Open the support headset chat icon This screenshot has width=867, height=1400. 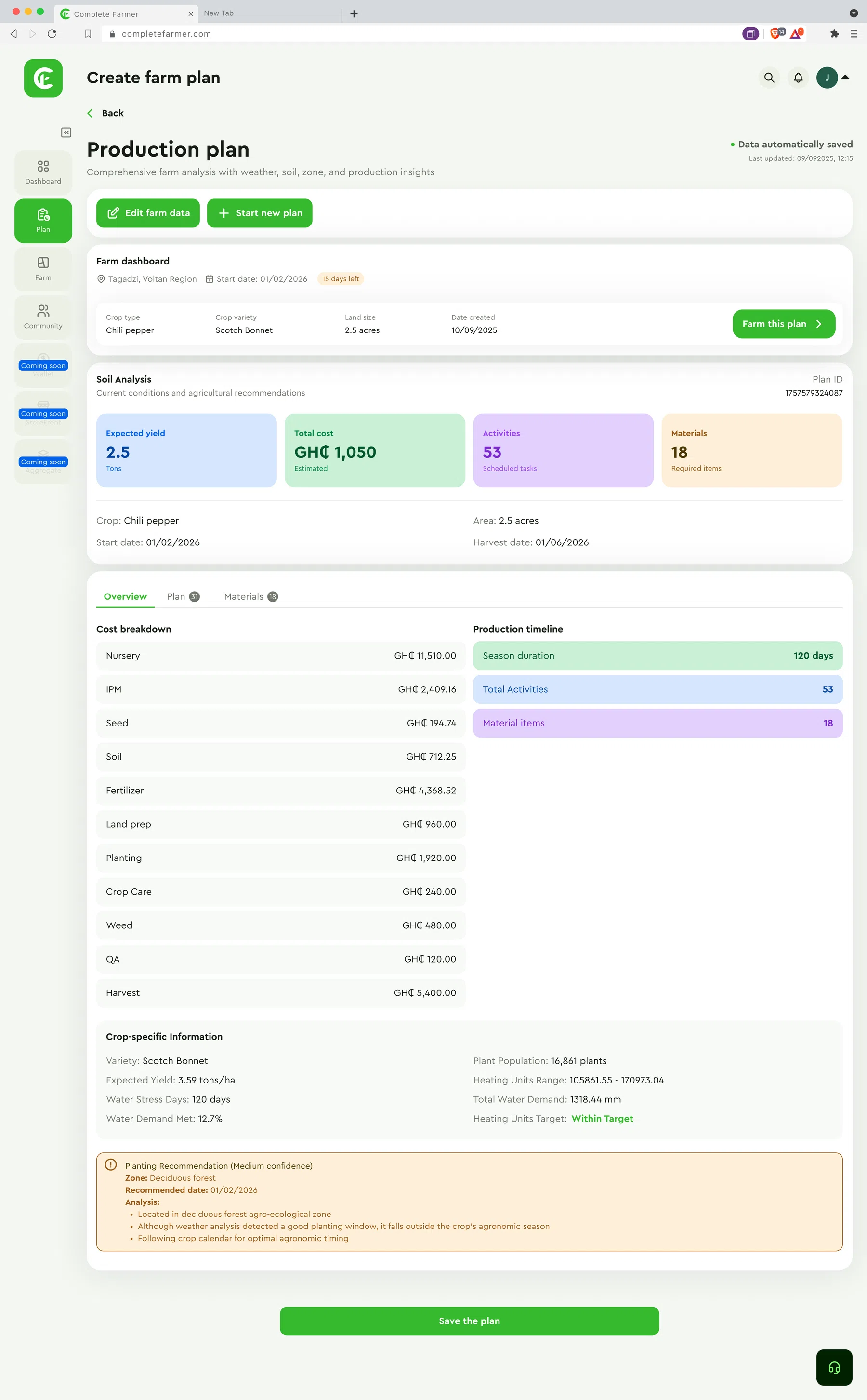click(834, 1368)
